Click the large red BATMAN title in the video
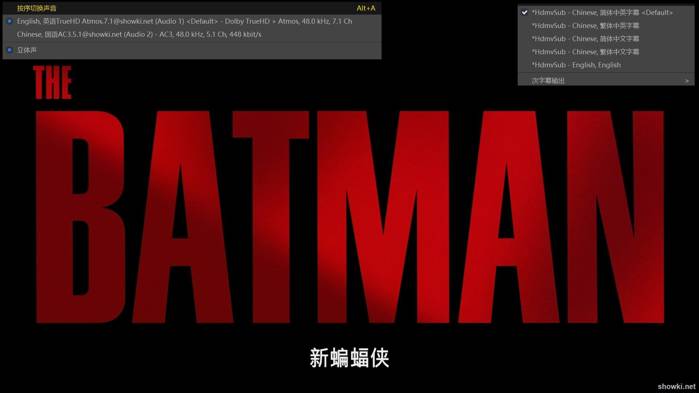 350,217
